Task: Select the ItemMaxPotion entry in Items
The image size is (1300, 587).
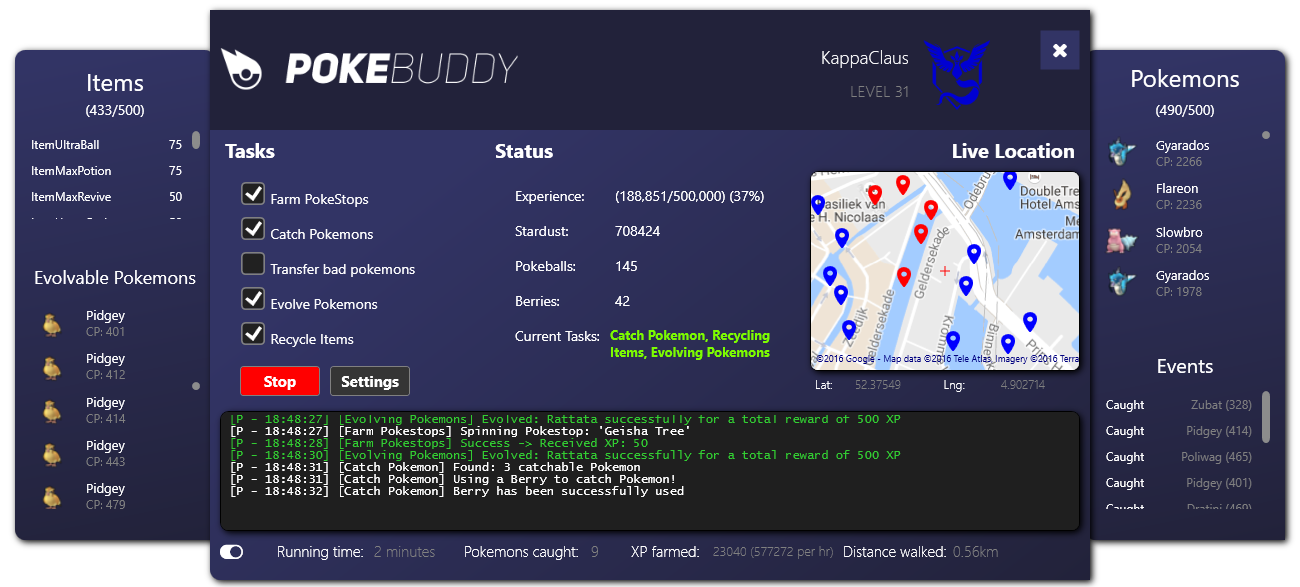Action: pyautogui.click(x=107, y=171)
